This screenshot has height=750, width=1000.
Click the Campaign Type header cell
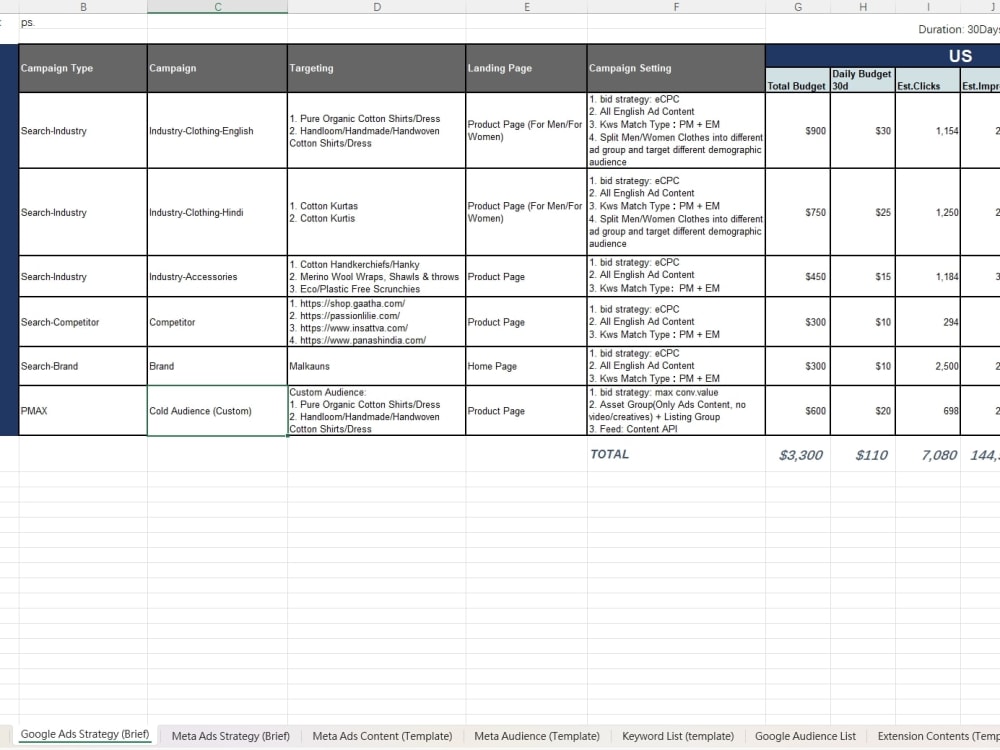click(x=83, y=68)
